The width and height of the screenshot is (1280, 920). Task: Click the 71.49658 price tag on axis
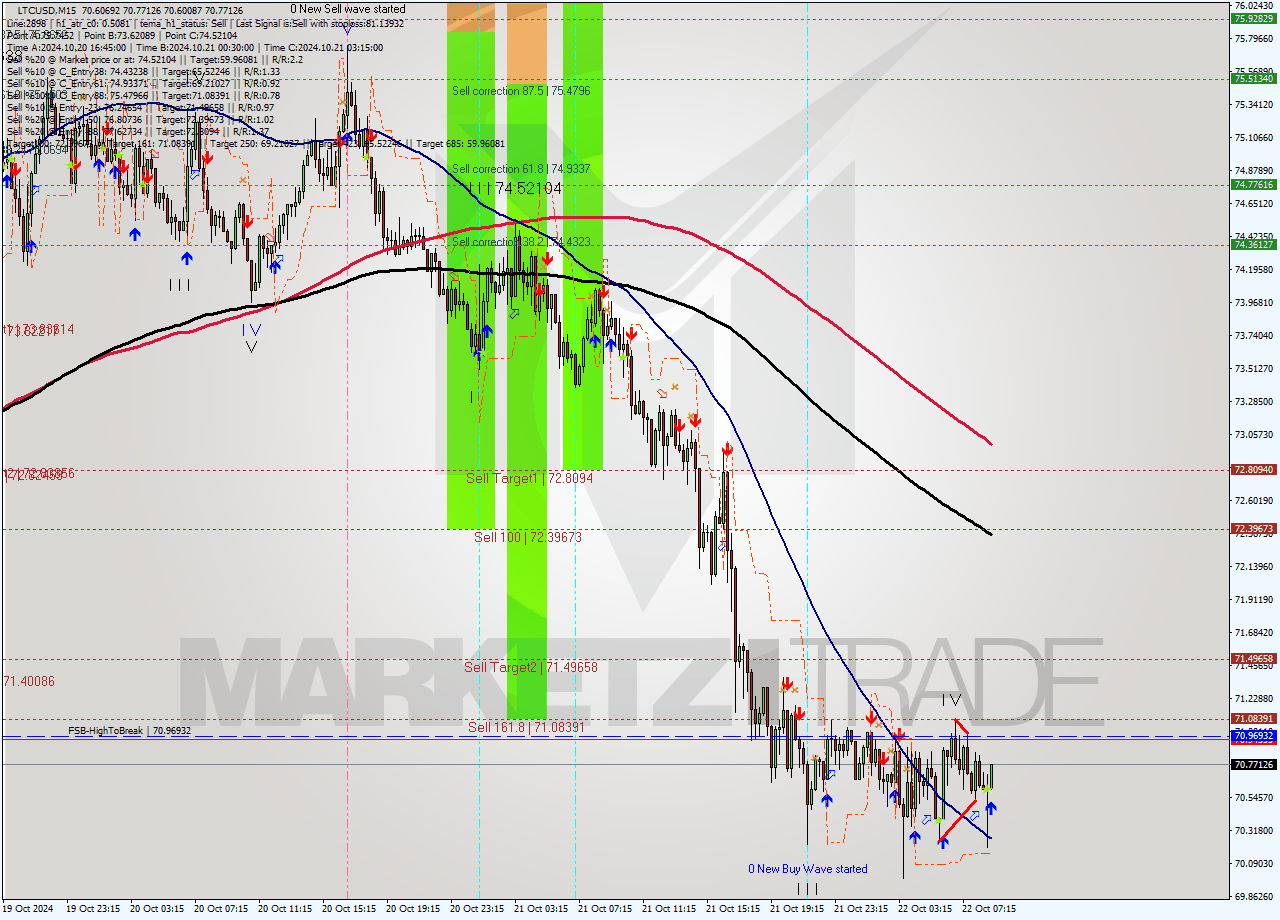[x=1253, y=658]
